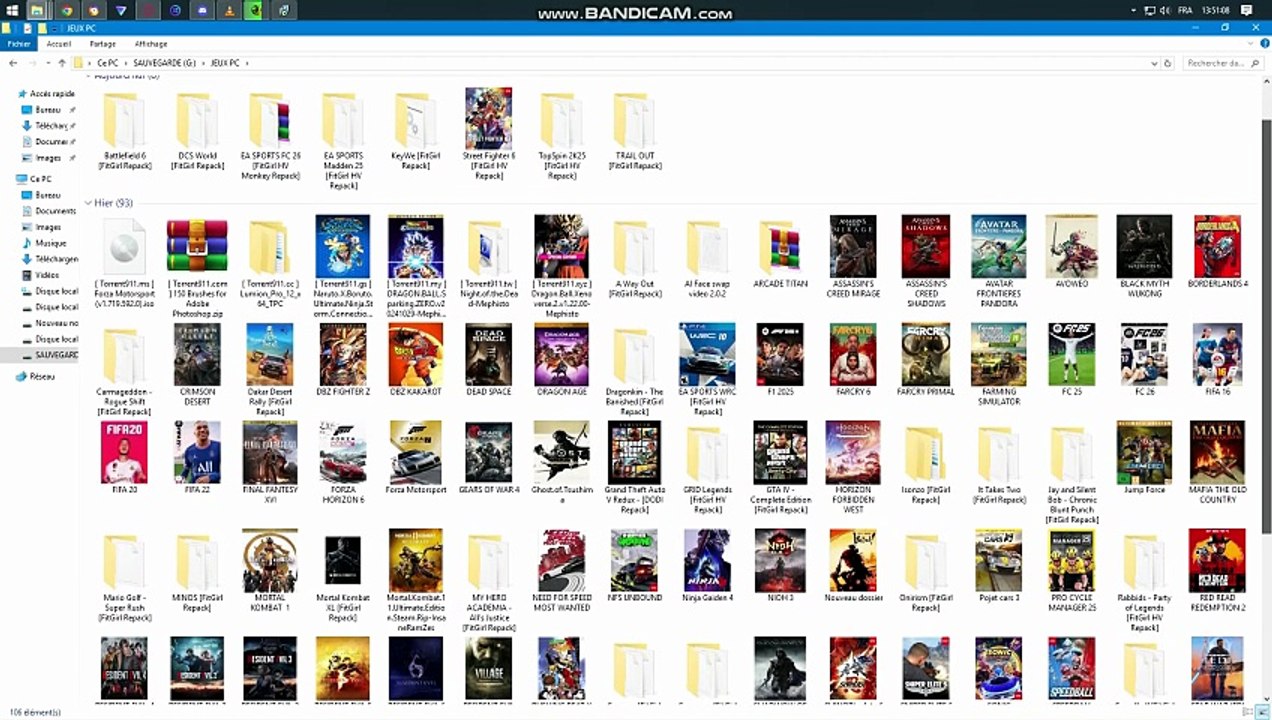Go up one folder level with up arrow
1272x720 pixels.
tap(62, 63)
